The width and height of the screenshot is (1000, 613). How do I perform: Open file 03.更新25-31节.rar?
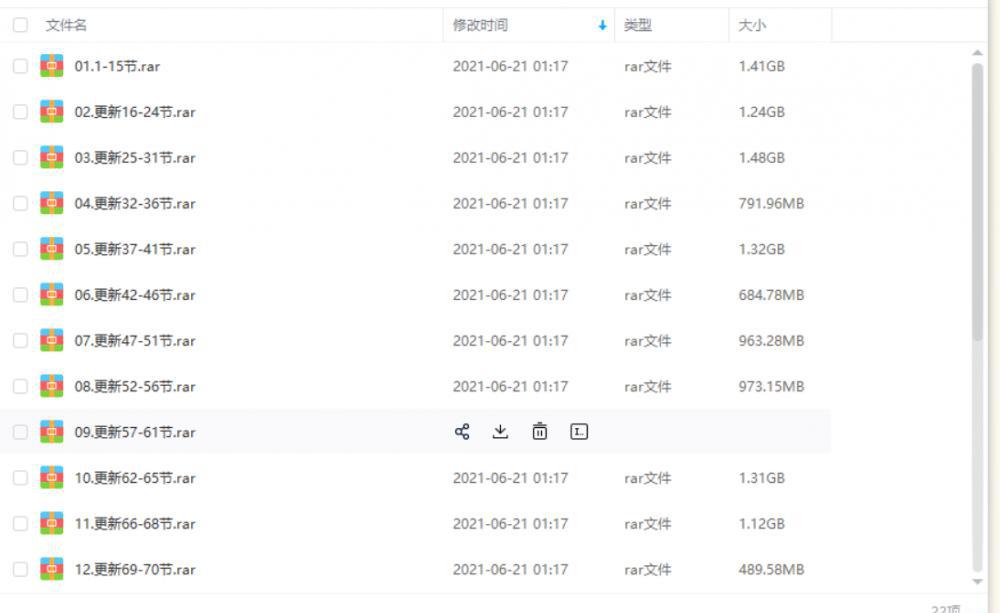pos(135,158)
